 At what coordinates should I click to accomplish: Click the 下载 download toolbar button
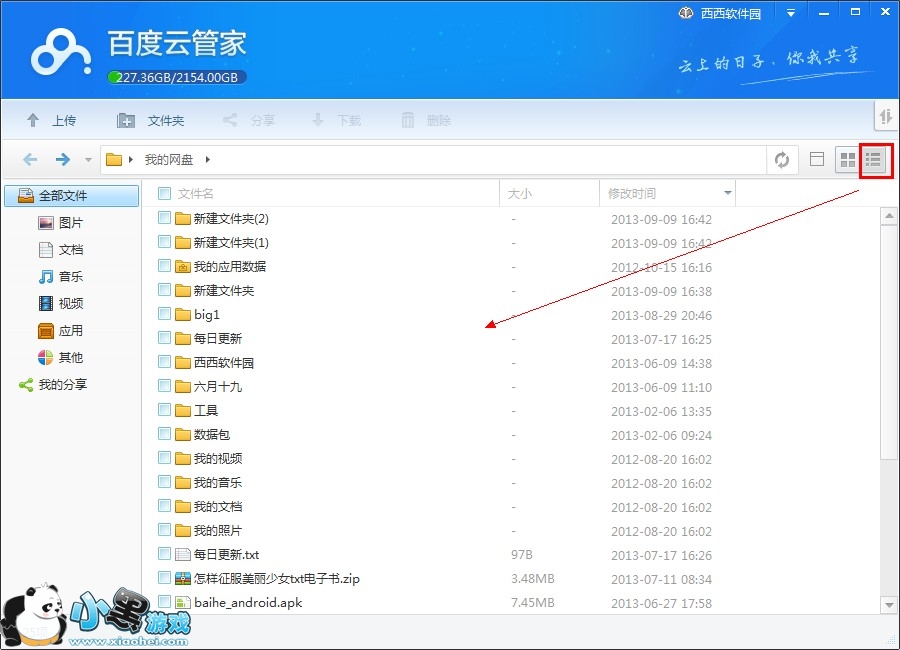[x=336, y=120]
